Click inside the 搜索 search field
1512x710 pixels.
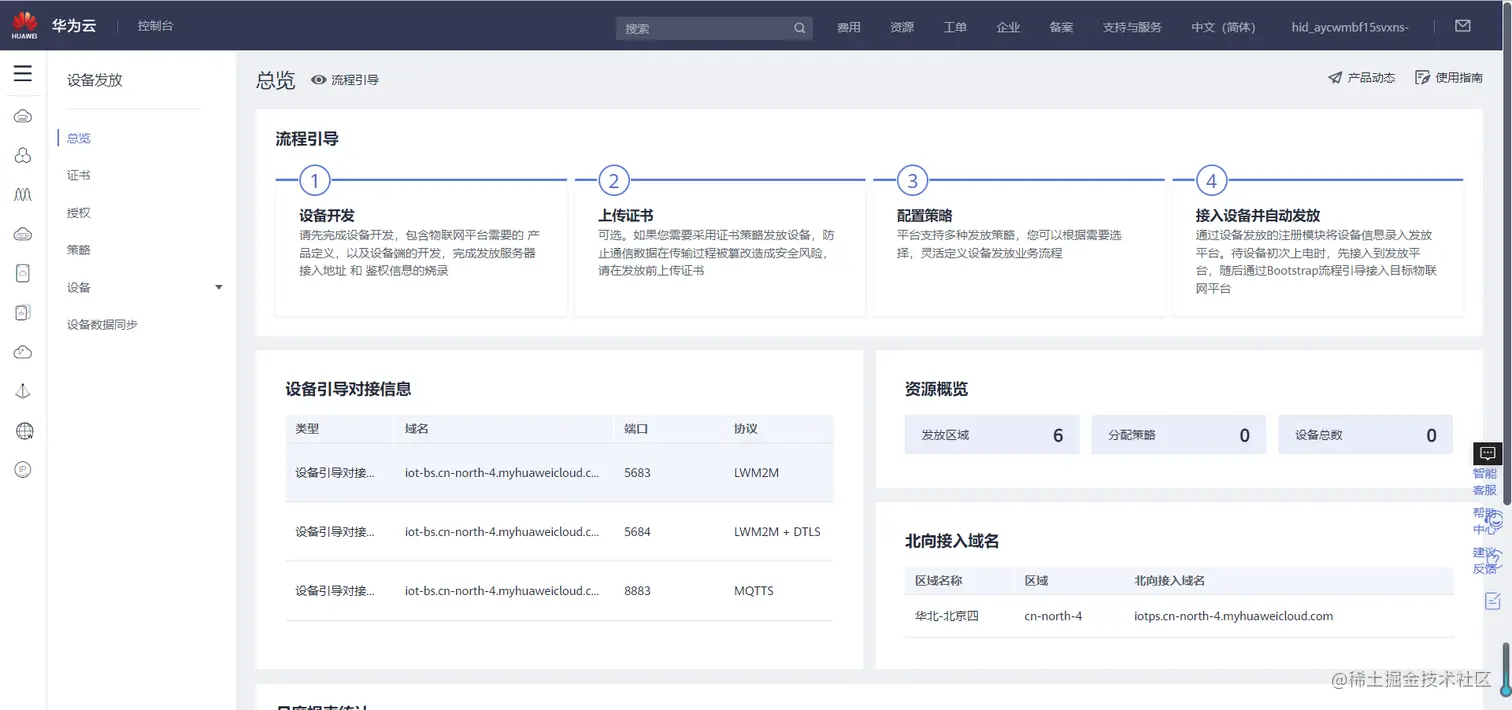700,27
